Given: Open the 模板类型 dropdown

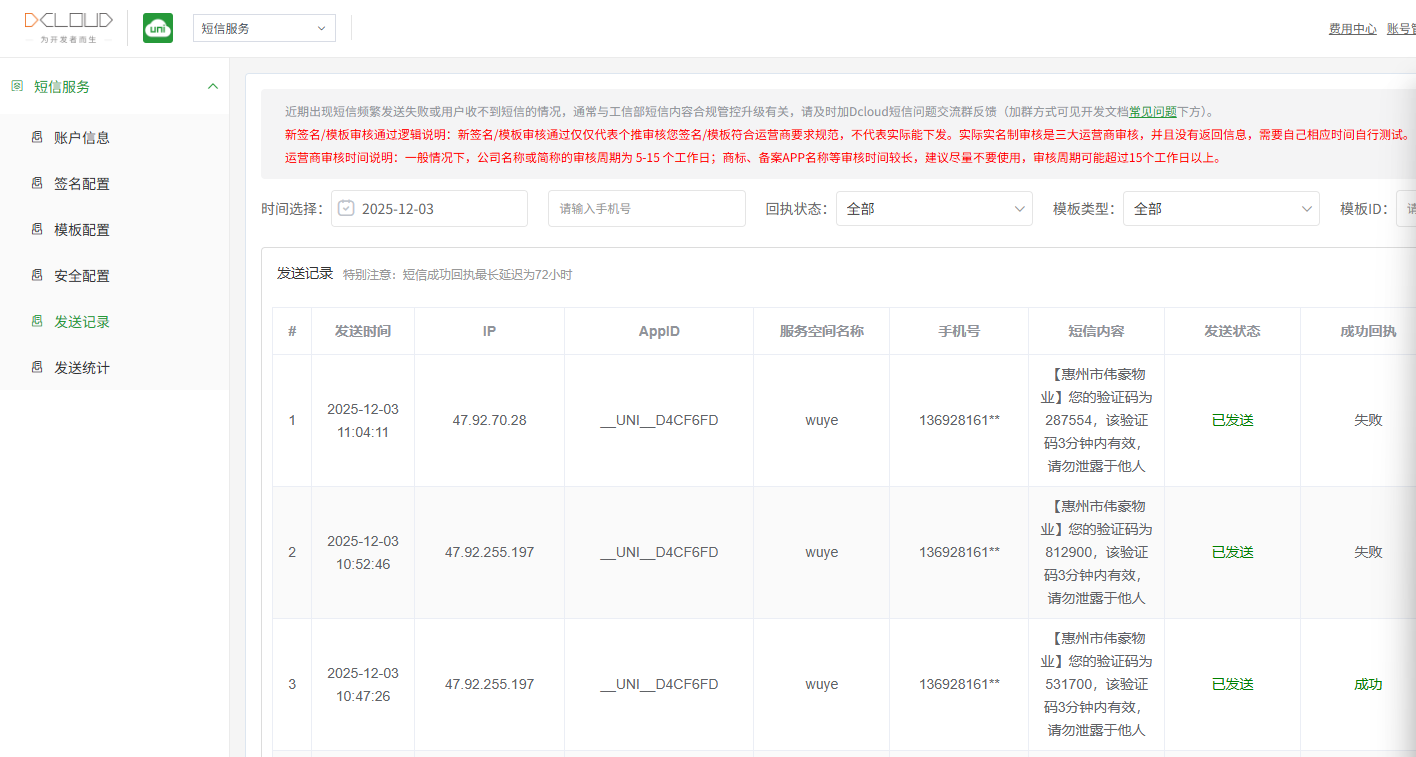Looking at the screenshot, I should 1220,209.
